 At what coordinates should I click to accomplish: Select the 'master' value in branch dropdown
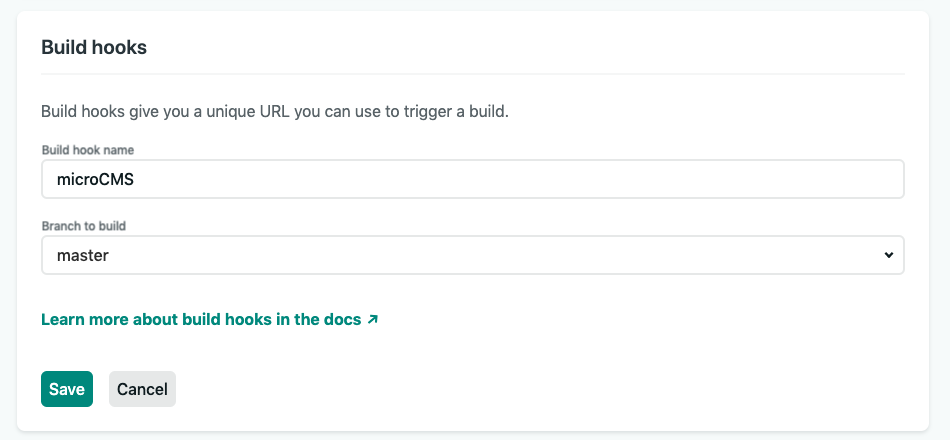tap(83, 255)
